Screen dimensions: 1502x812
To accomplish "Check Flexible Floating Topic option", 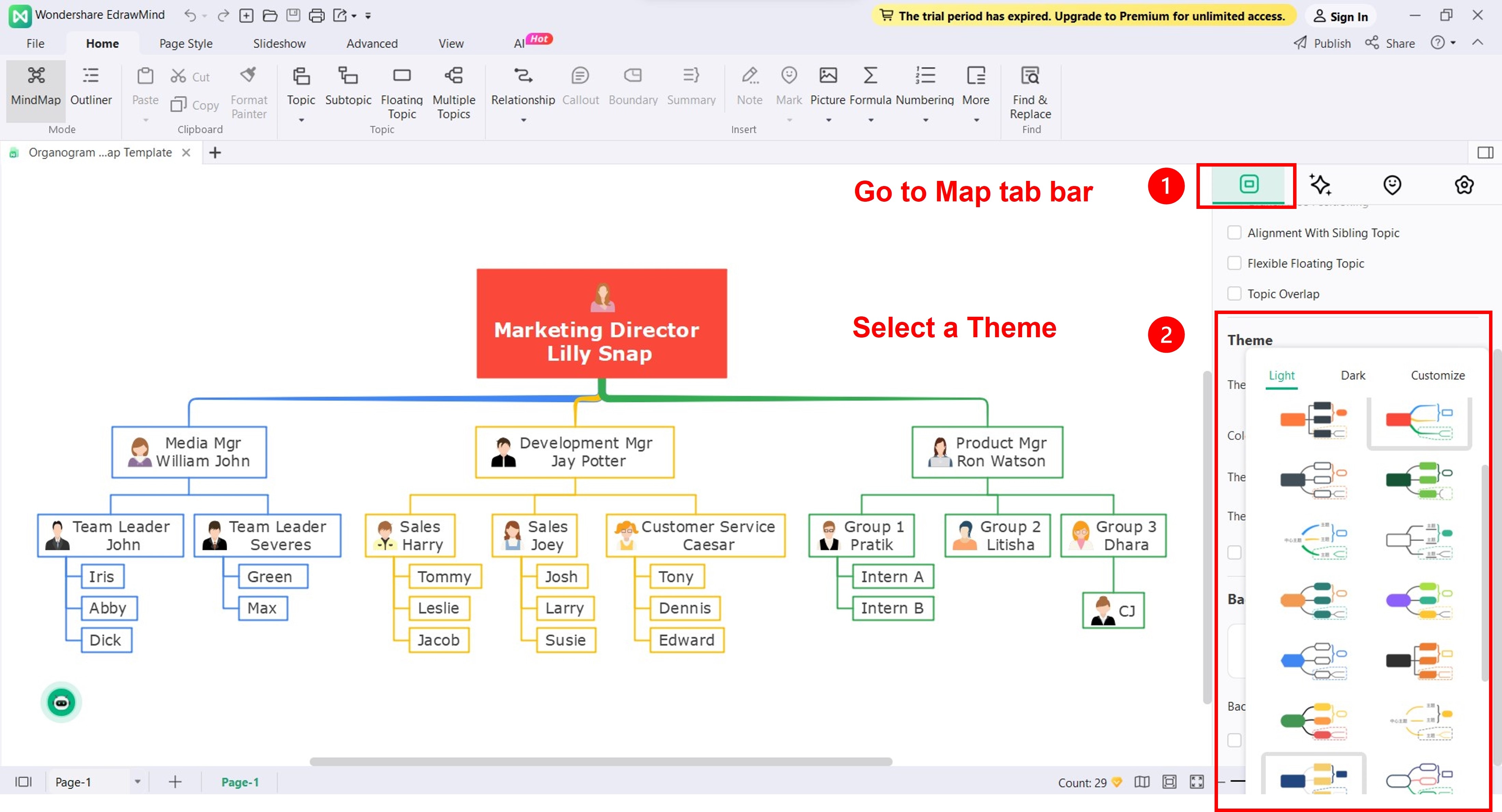I will [1234, 263].
